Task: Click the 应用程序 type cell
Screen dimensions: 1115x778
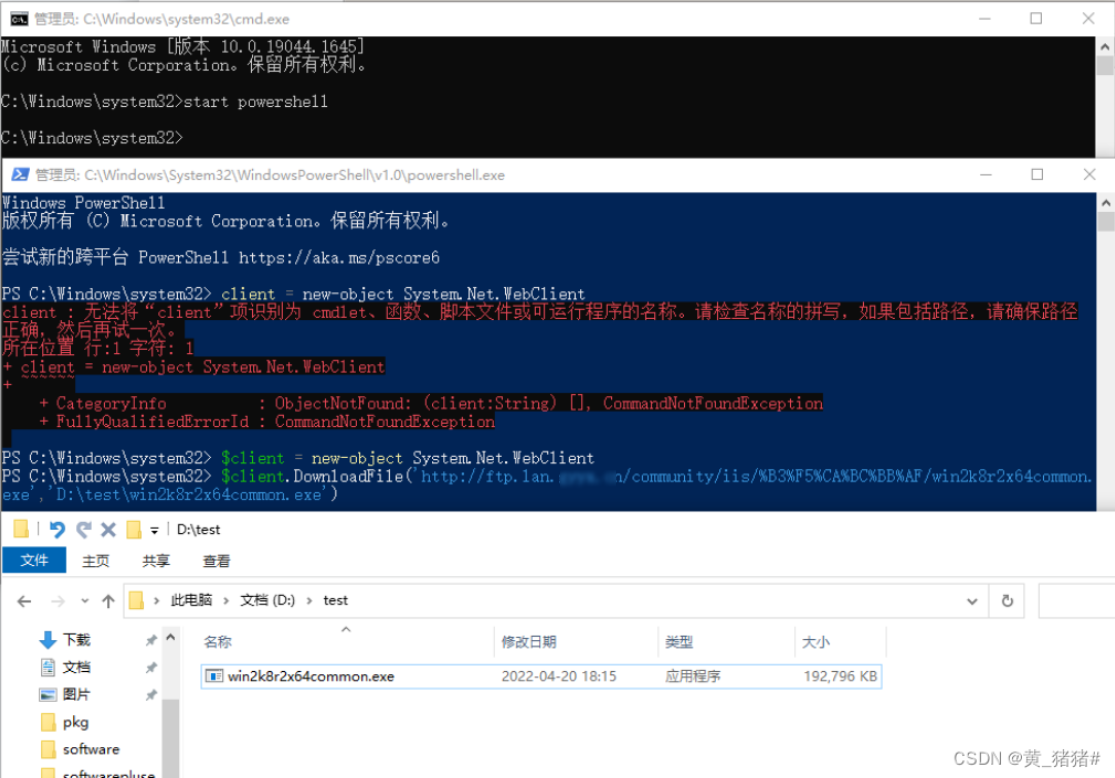Action: pyautogui.click(x=693, y=676)
